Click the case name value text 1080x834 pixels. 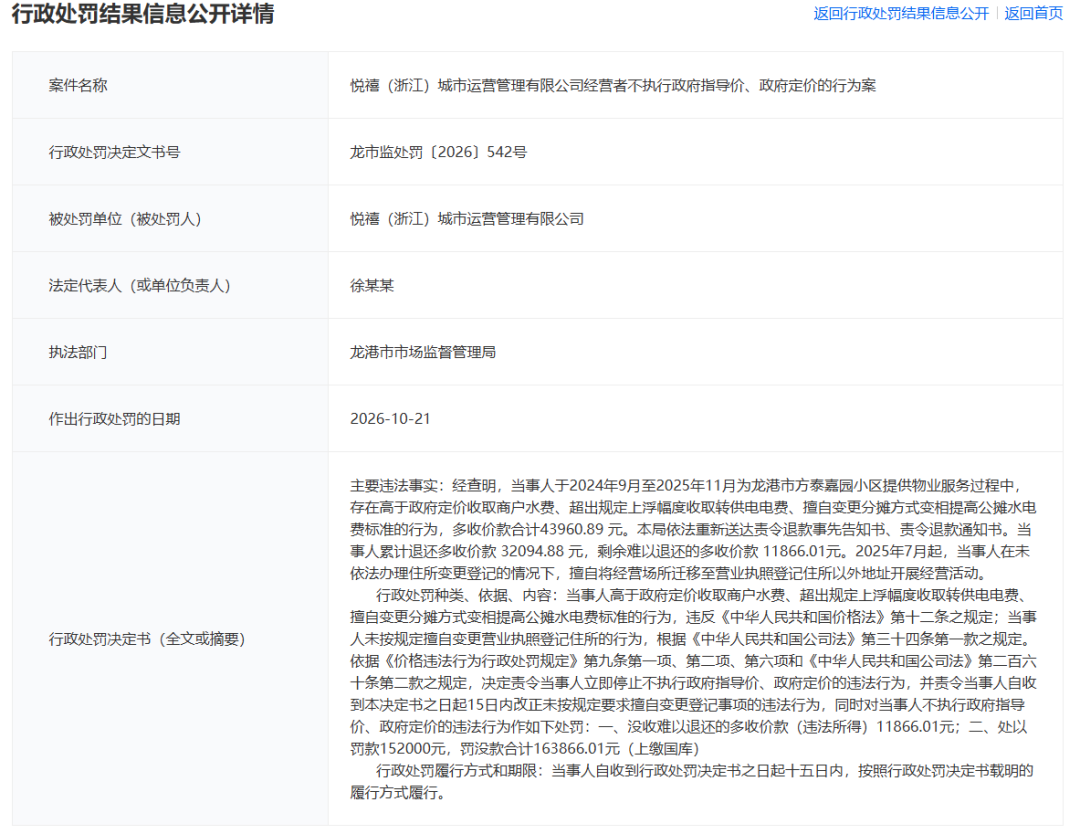coord(612,85)
